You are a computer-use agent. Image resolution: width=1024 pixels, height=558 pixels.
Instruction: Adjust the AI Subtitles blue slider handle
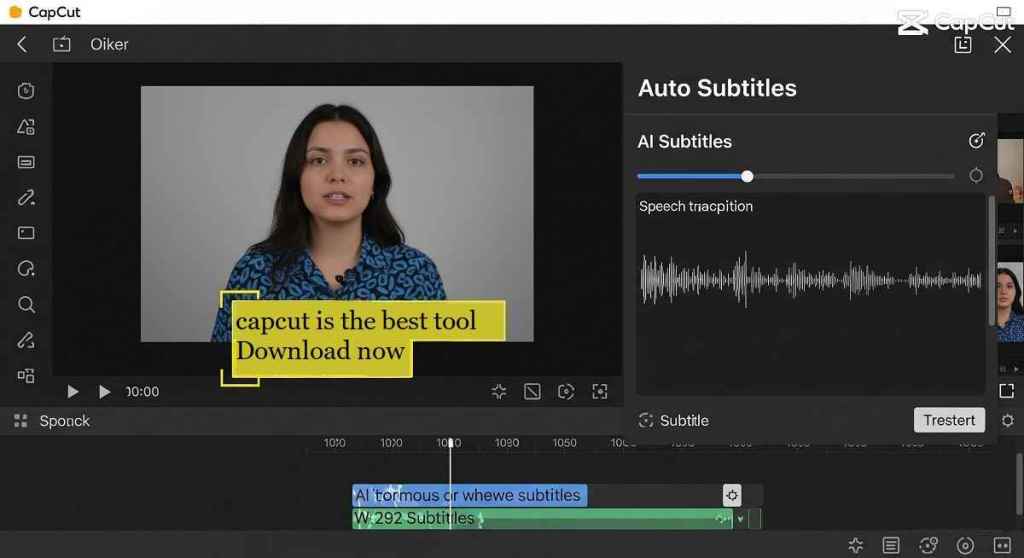[x=747, y=176]
